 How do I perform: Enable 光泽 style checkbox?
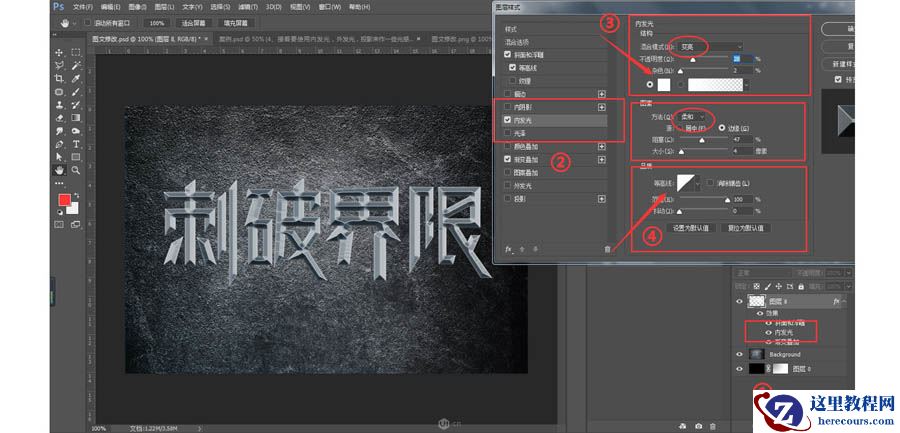(x=507, y=133)
